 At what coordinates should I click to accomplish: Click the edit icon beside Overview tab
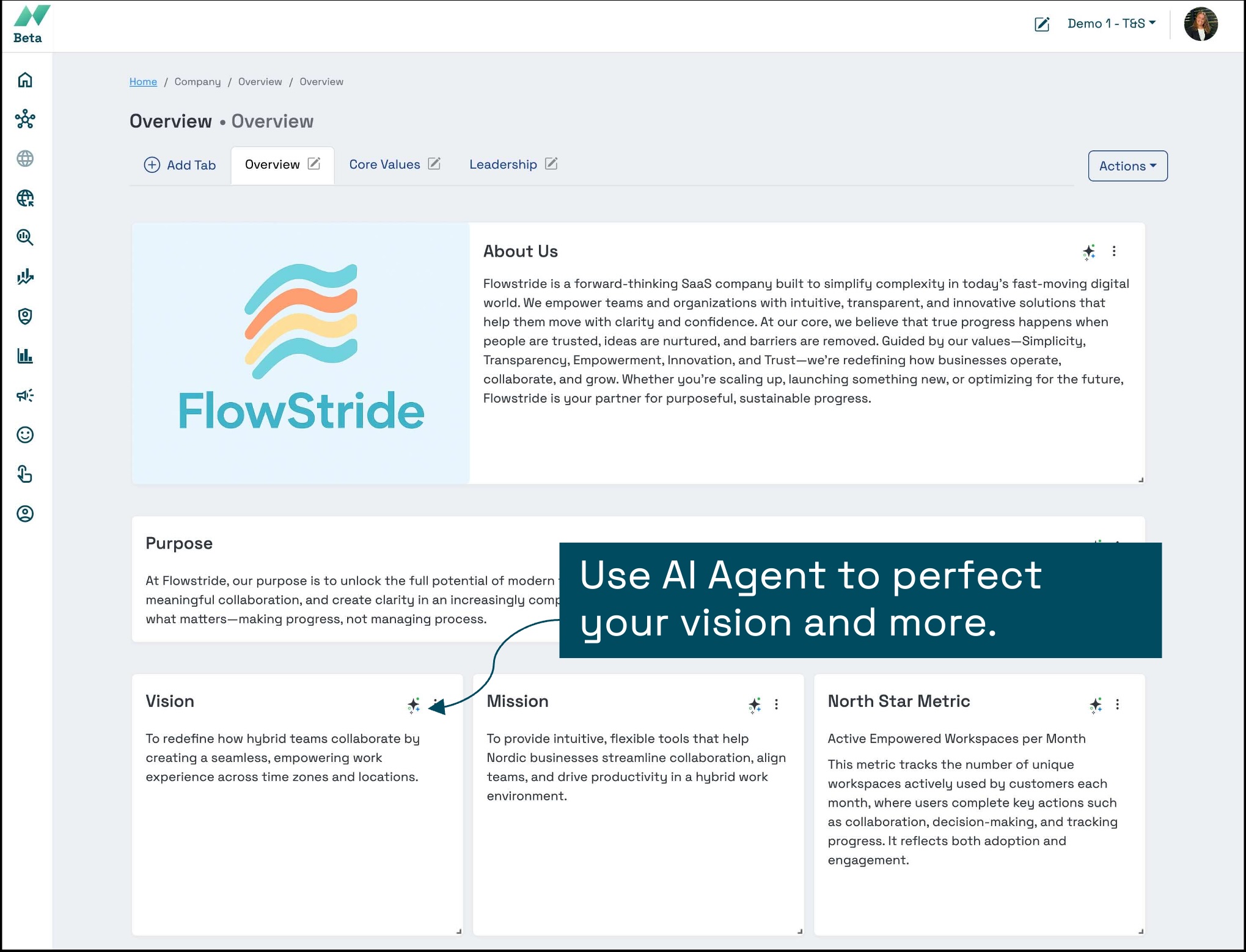pyautogui.click(x=314, y=164)
